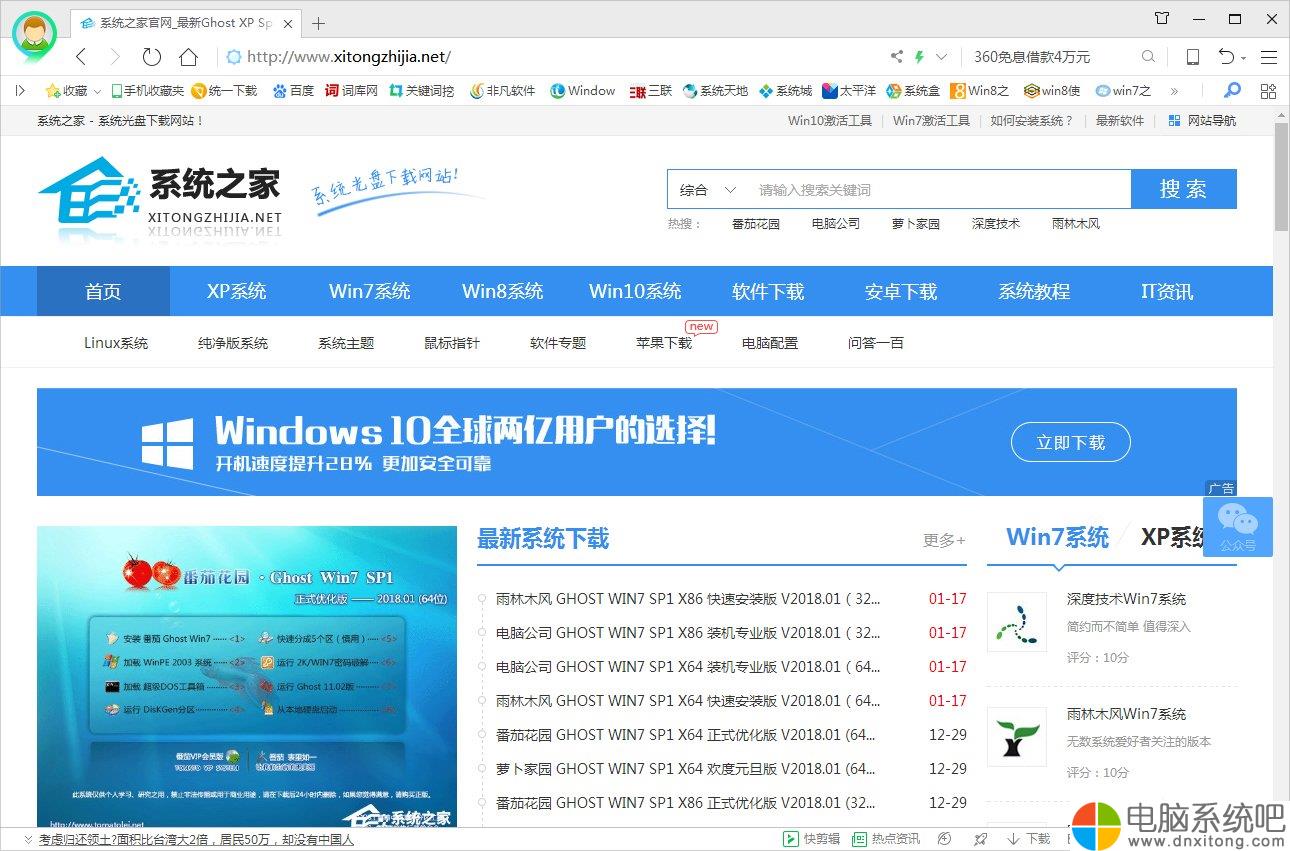The width and height of the screenshot is (1290, 851).
Task: Click the 搜索 button
Action: tap(1184, 189)
